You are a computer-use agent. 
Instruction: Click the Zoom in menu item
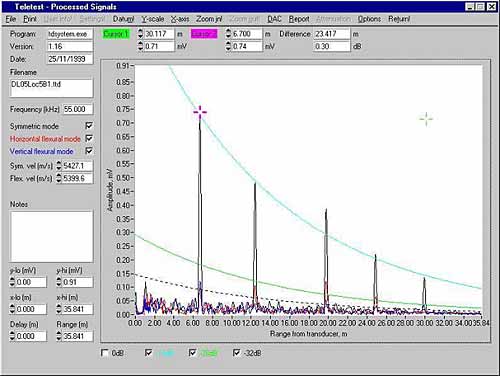tap(209, 19)
